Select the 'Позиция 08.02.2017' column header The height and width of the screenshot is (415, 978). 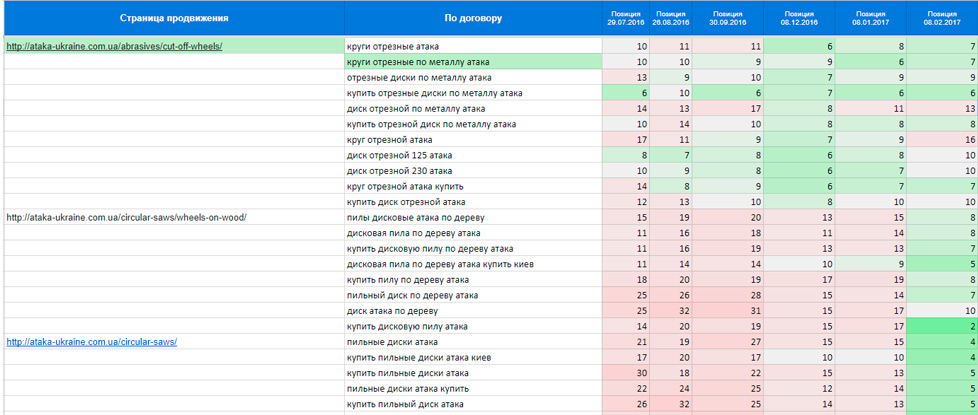[942, 18]
